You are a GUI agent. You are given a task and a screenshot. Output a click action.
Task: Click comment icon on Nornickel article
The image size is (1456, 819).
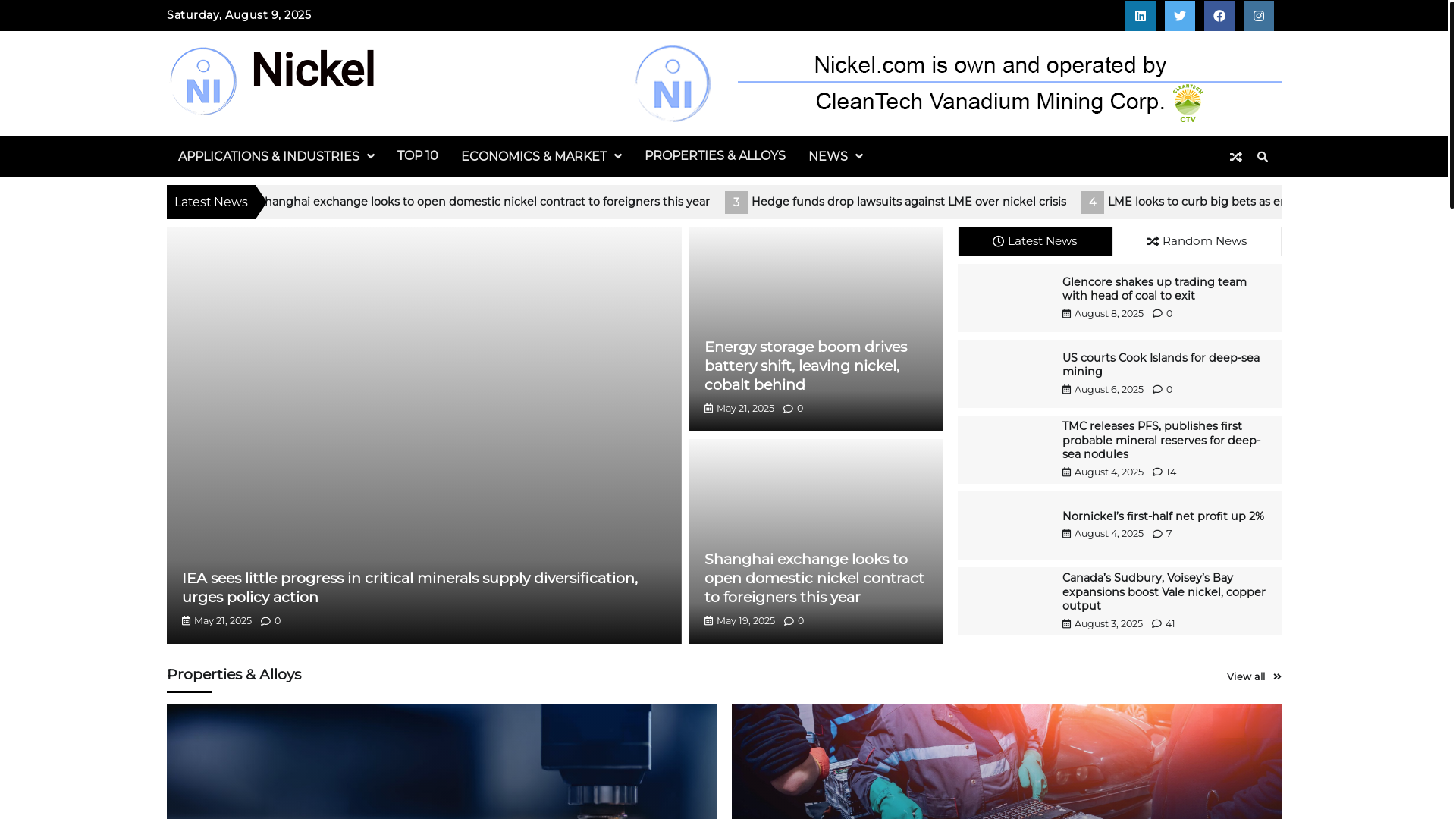click(1157, 534)
